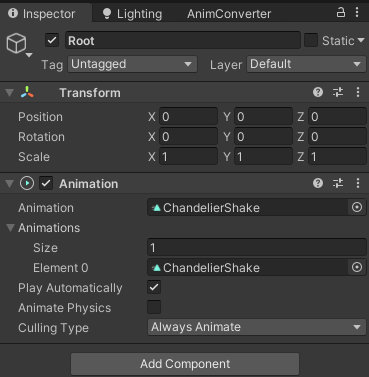
Task: Click the Position X field
Action: 188,117
